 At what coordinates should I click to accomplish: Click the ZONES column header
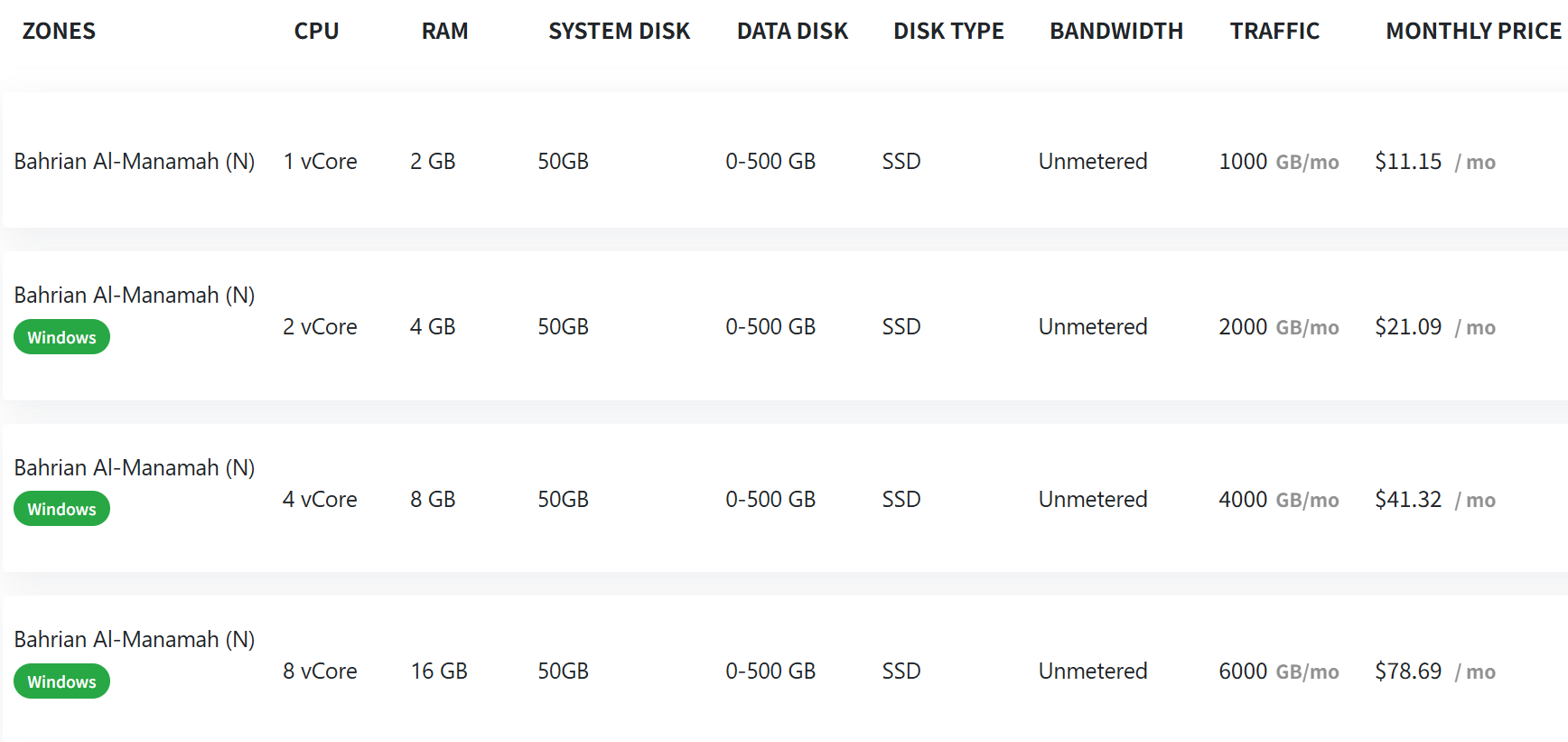tap(59, 32)
